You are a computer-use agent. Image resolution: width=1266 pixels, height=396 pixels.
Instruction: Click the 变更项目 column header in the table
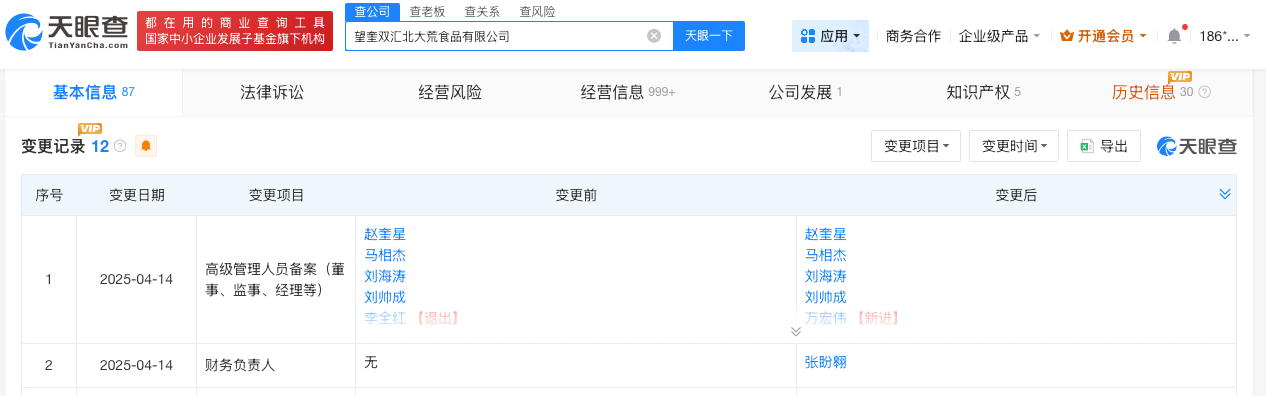click(276, 195)
